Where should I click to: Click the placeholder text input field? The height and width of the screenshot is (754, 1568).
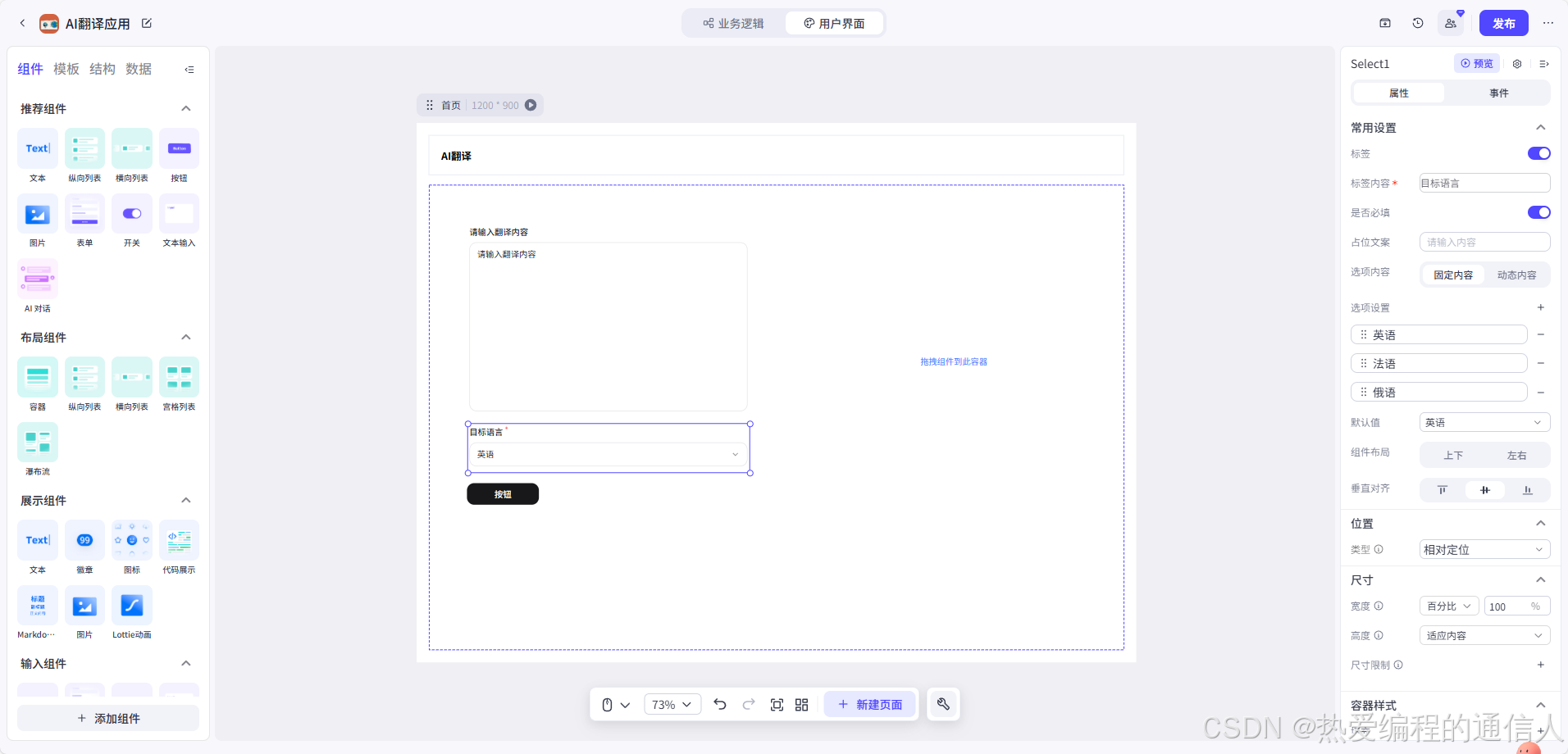pos(1484,242)
